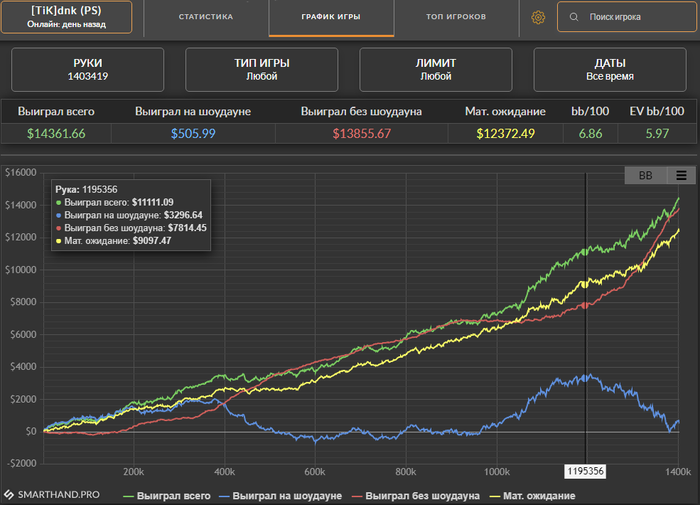Toggle the 'Мат. ожидание' legend series
The width and height of the screenshot is (700, 505).
pos(533,496)
